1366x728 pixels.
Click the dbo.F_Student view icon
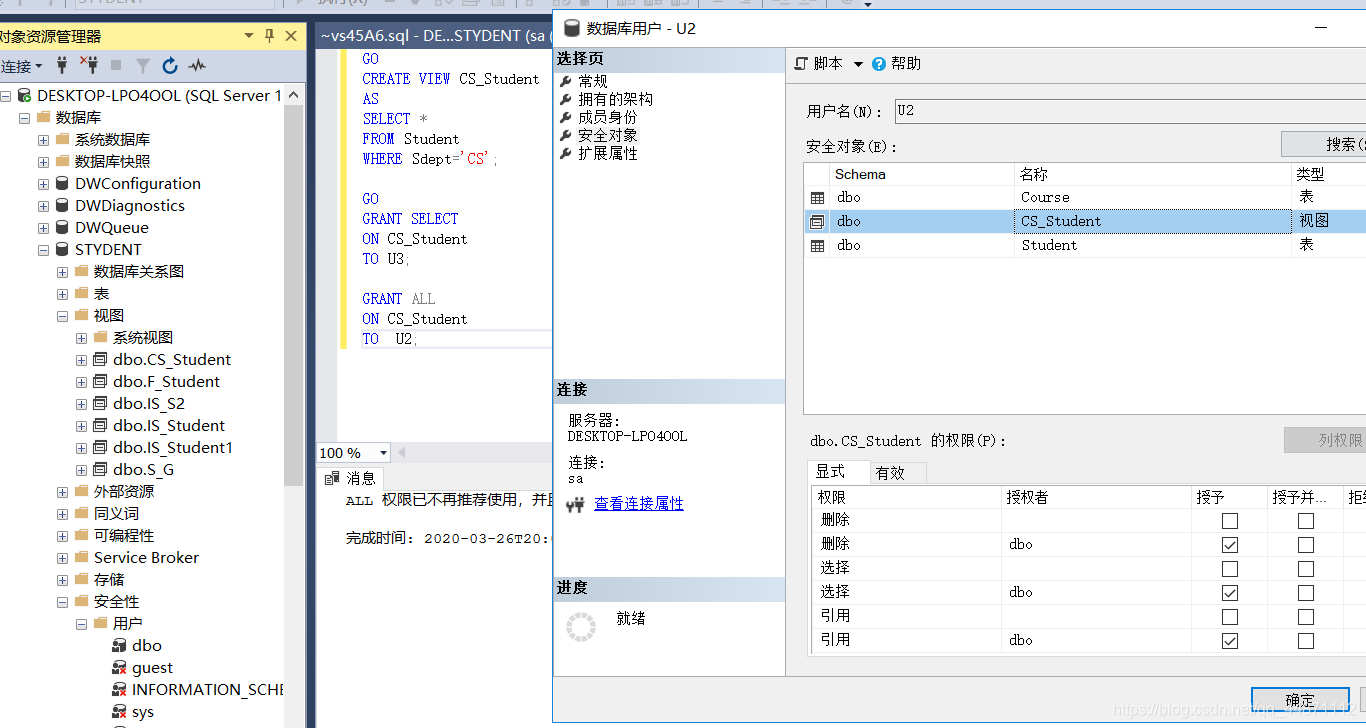pyautogui.click(x=100, y=382)
